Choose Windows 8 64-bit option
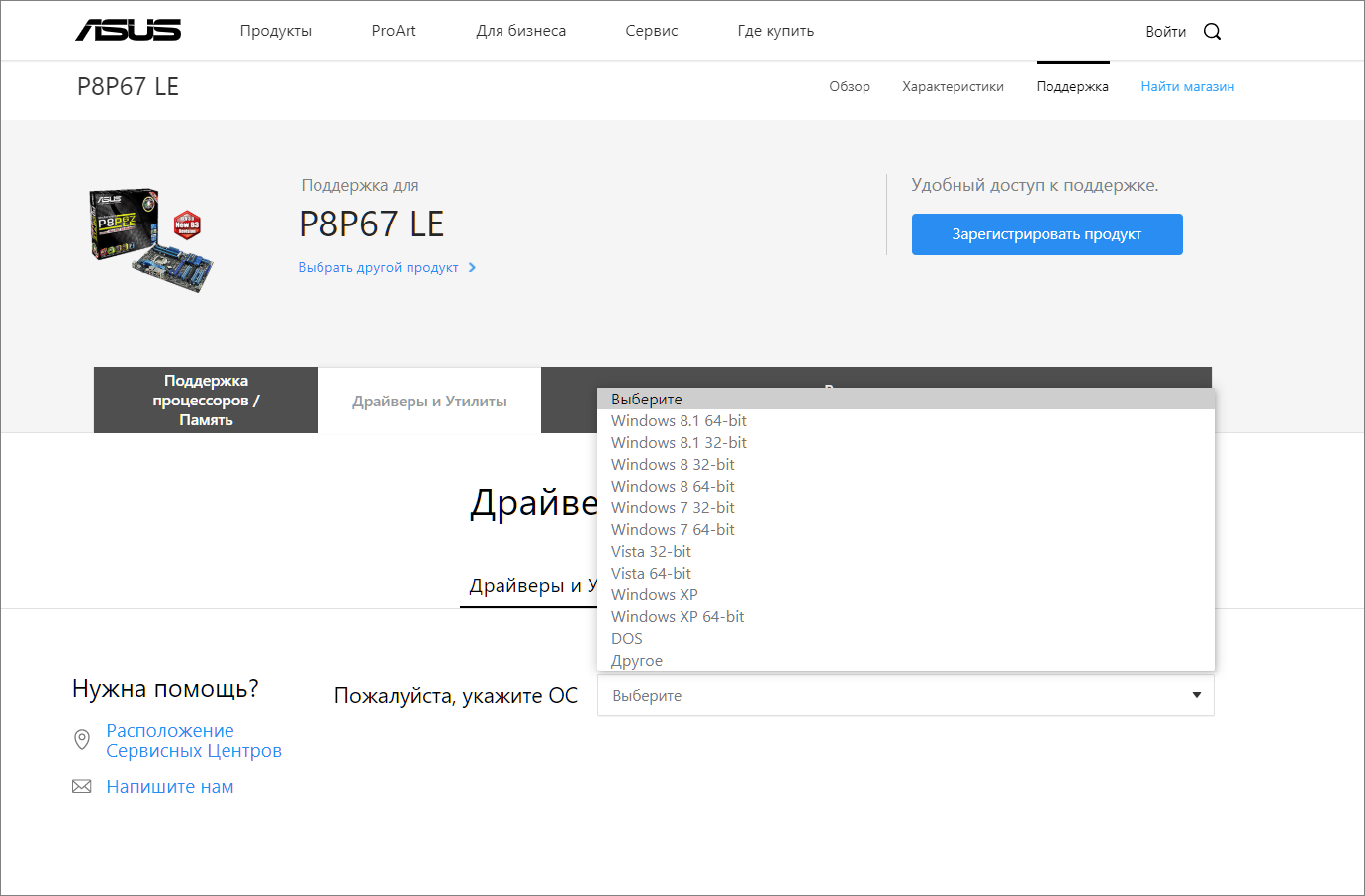This screenshot has width=1365, height=896. coord(906,486)
